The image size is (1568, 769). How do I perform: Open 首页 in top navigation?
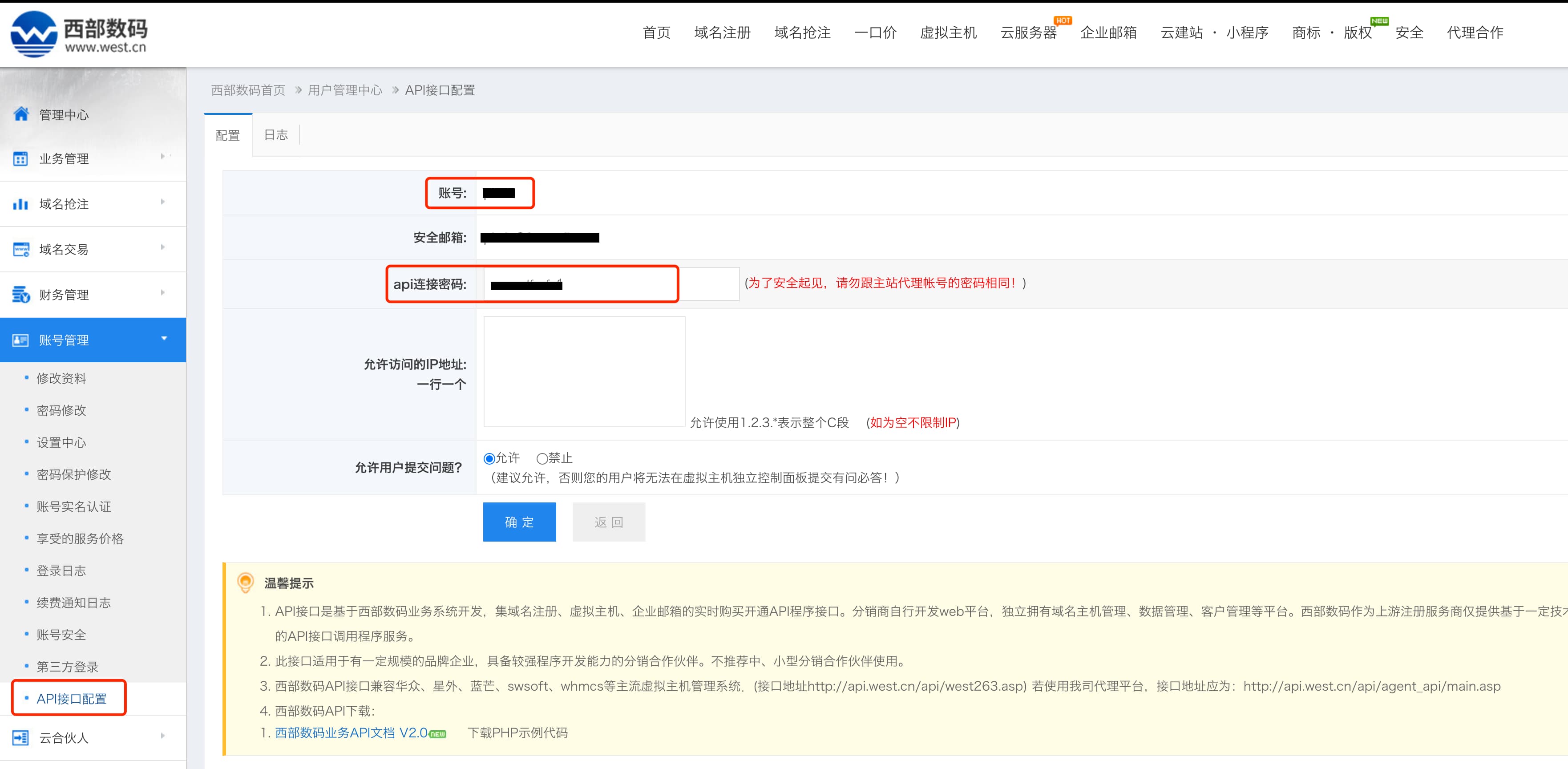[x=656, y=32]
